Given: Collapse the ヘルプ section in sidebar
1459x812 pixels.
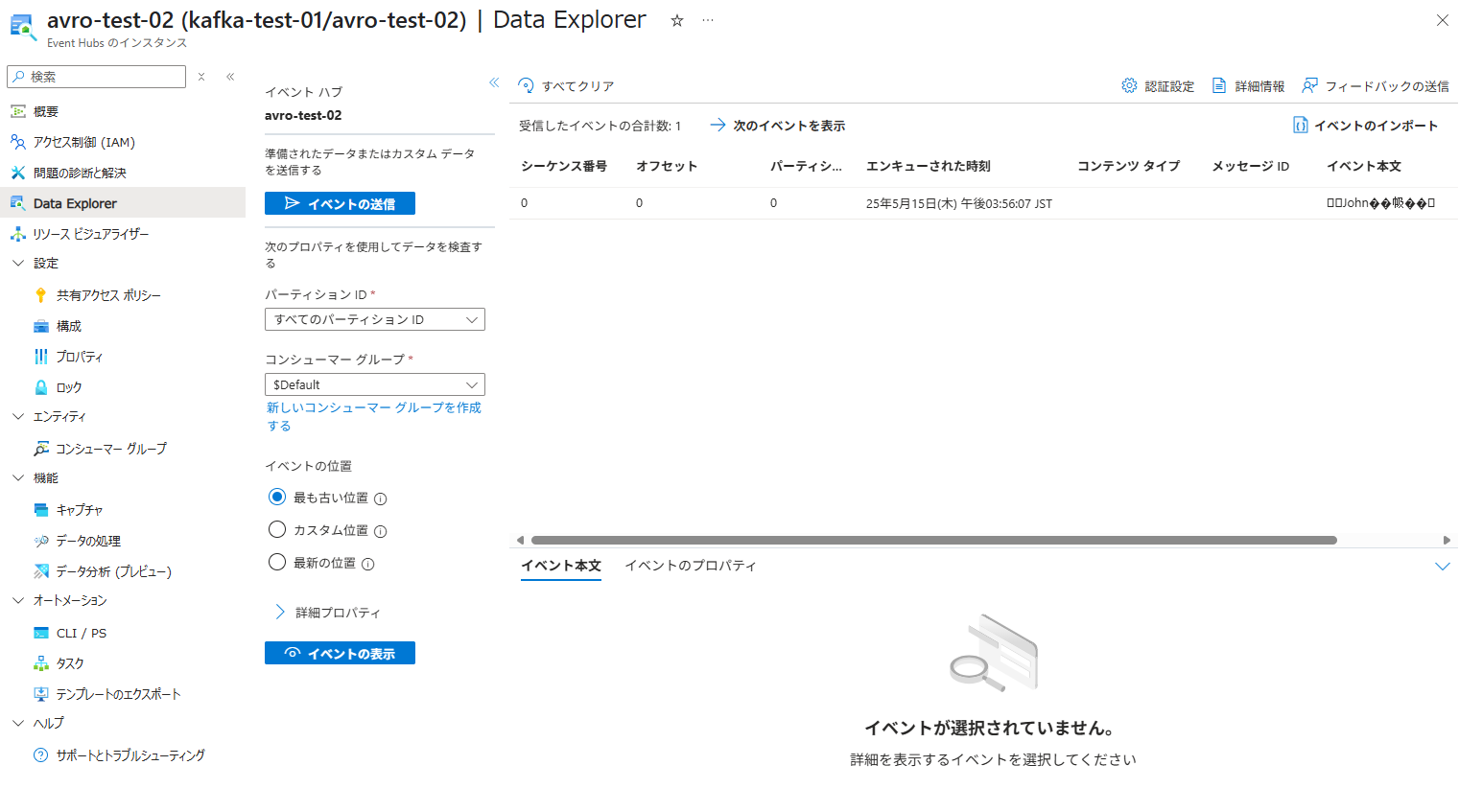Looking at the screenshot, I should 17,723.
